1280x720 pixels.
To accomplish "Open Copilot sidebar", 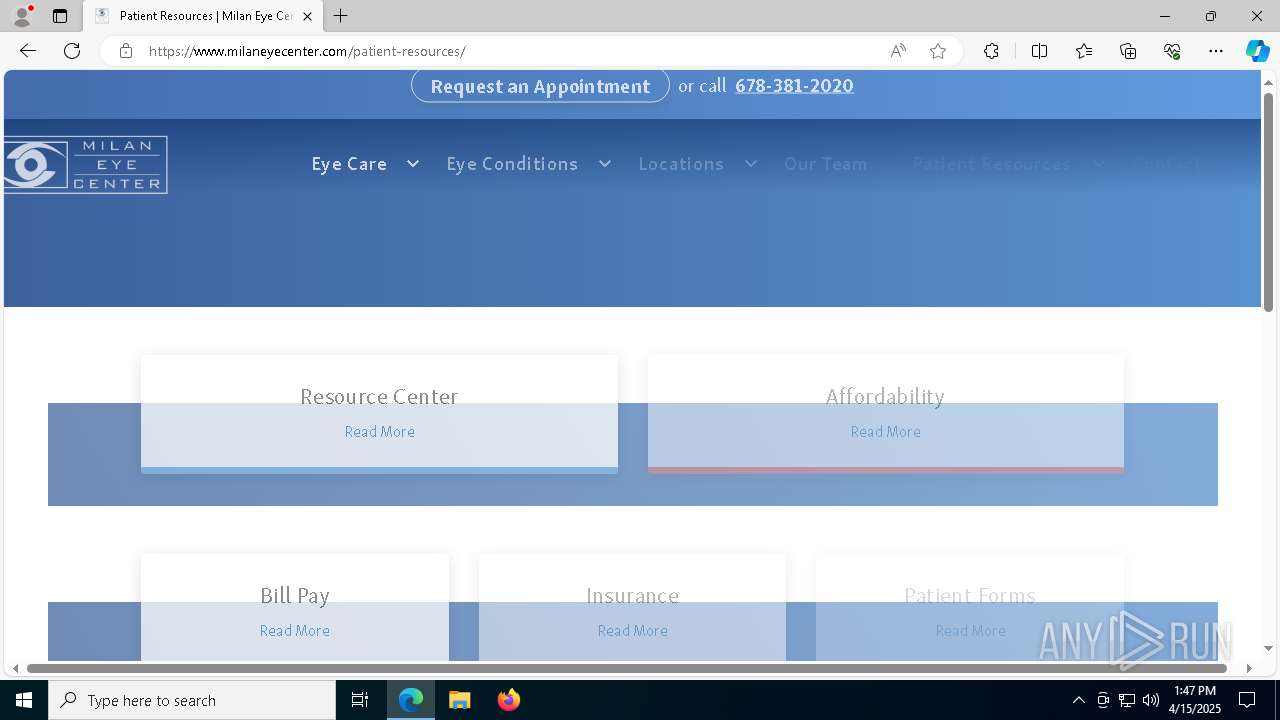I will 1257,51.
